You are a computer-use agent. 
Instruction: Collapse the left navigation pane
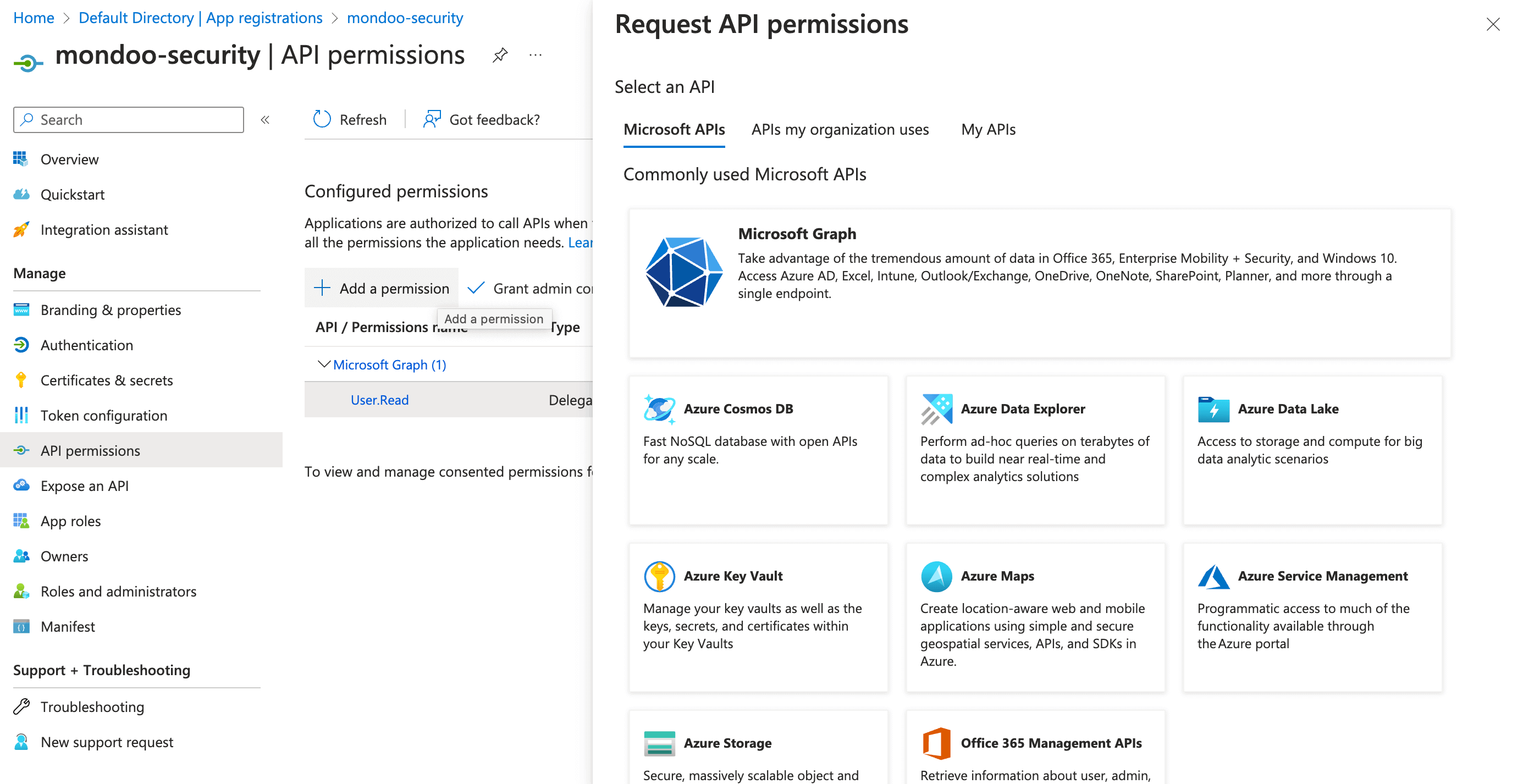[266, 119]
